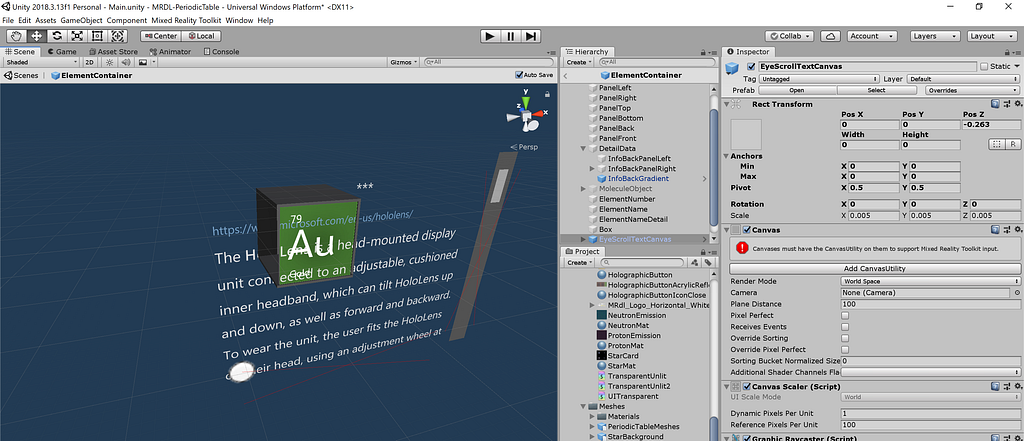Select the Rotate tool

pyautogui.click(x=57, y=36)
